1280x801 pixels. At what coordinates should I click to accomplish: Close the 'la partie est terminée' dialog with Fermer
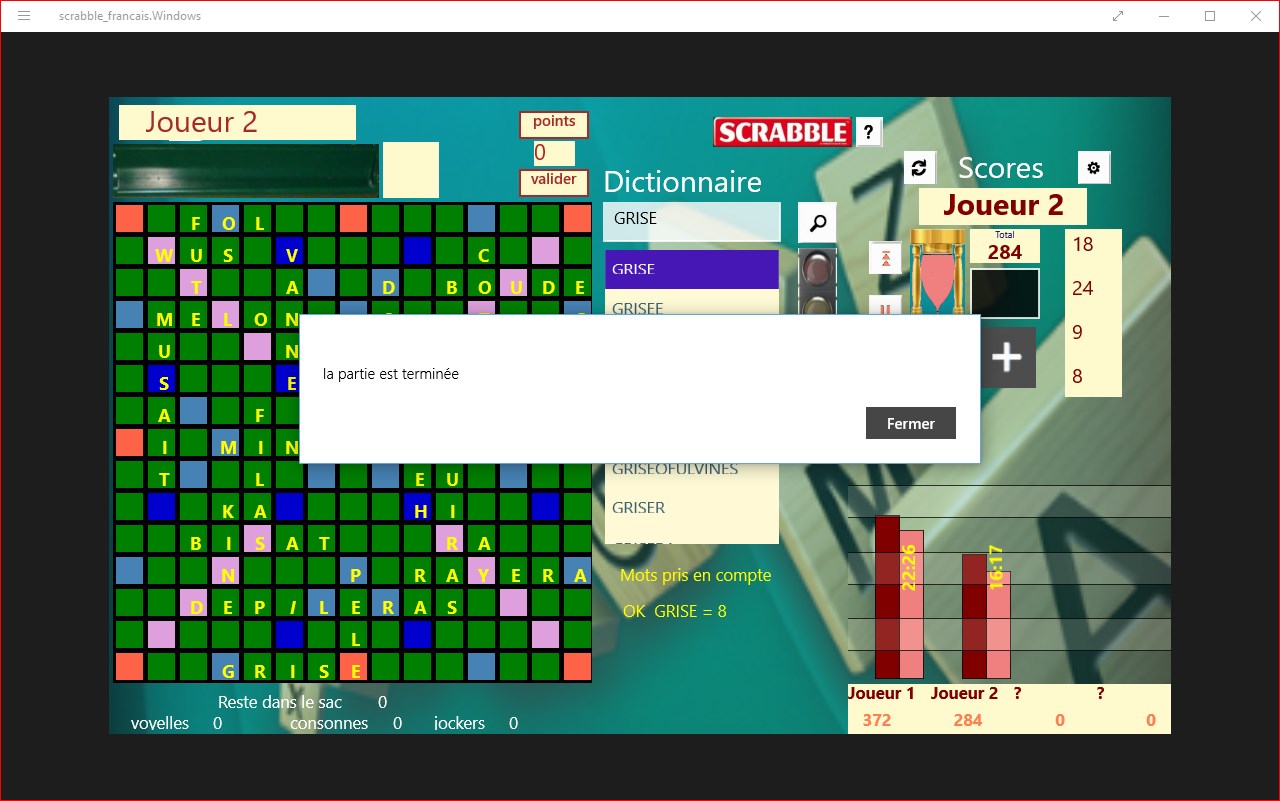pos(910,423)
